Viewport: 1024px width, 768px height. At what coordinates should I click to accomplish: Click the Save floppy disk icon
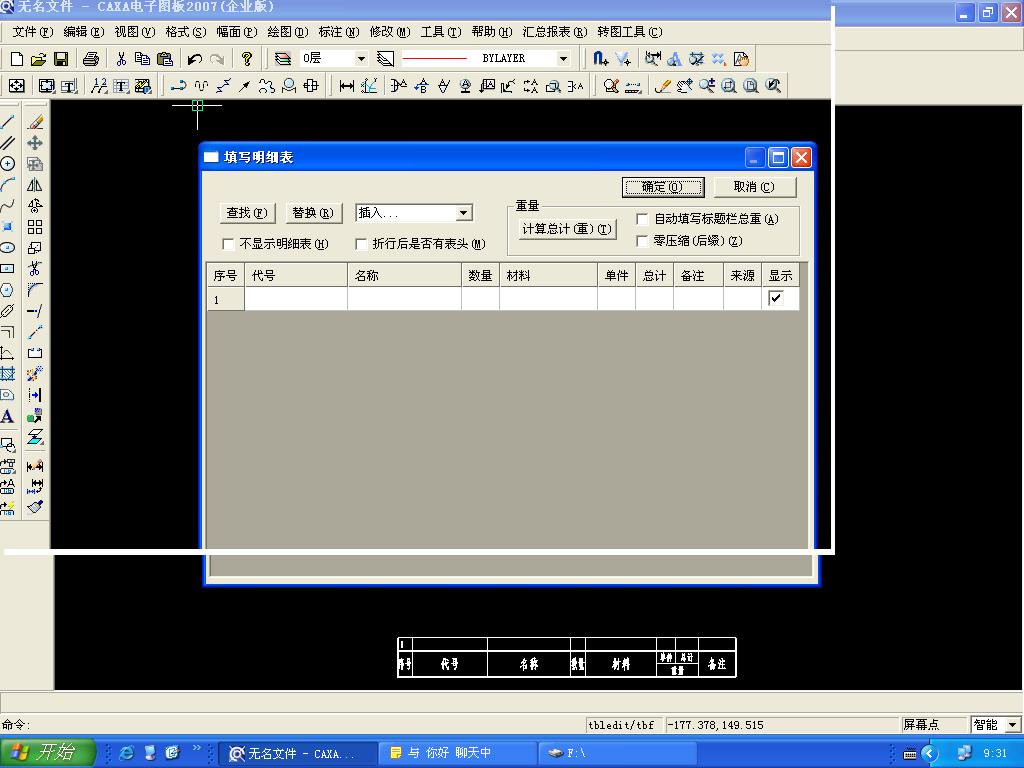(x=61, y=59)
